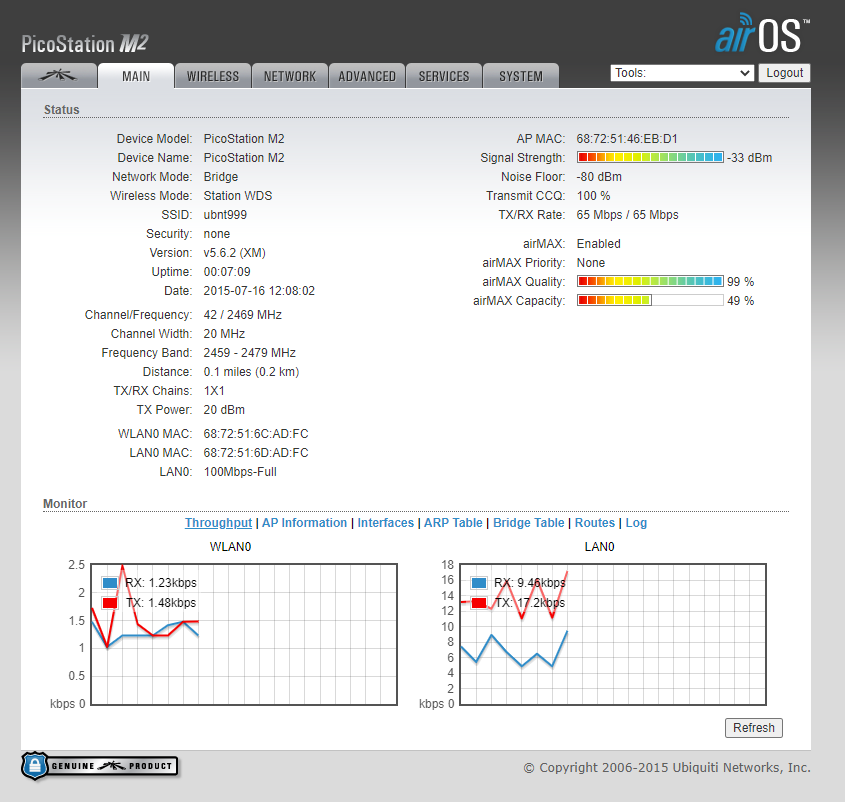
Task: Click the PicoStation M2 header logo
Action: coord(85,44)
